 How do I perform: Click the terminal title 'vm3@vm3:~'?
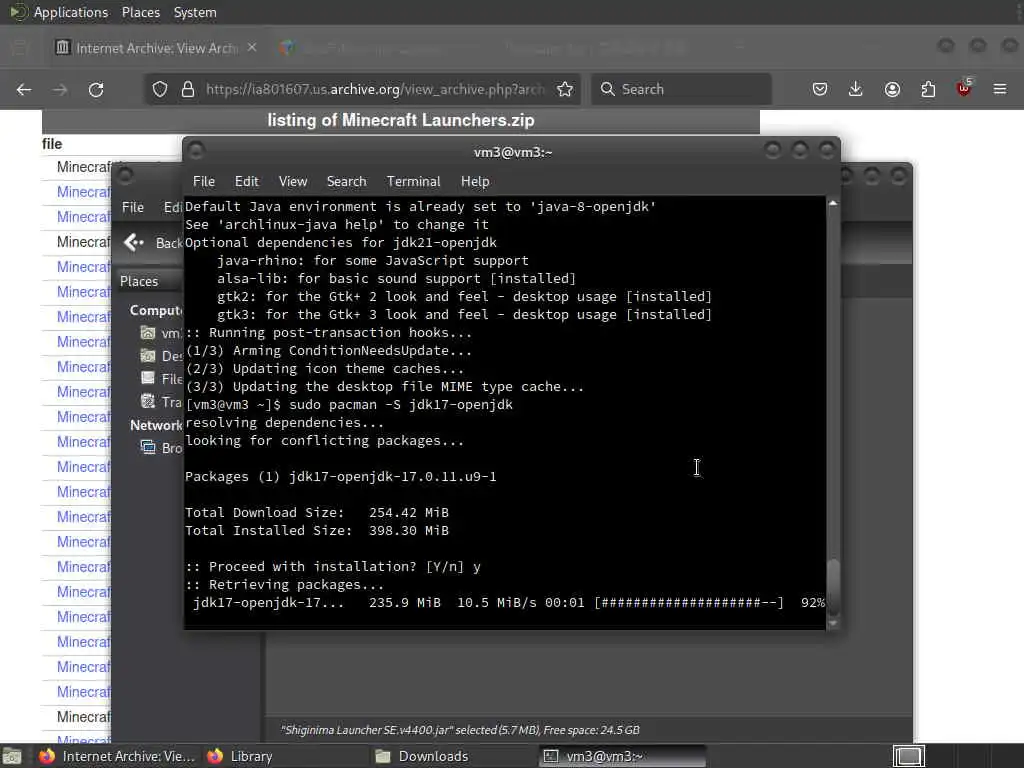pyautogui.click(x=513, y=152)
